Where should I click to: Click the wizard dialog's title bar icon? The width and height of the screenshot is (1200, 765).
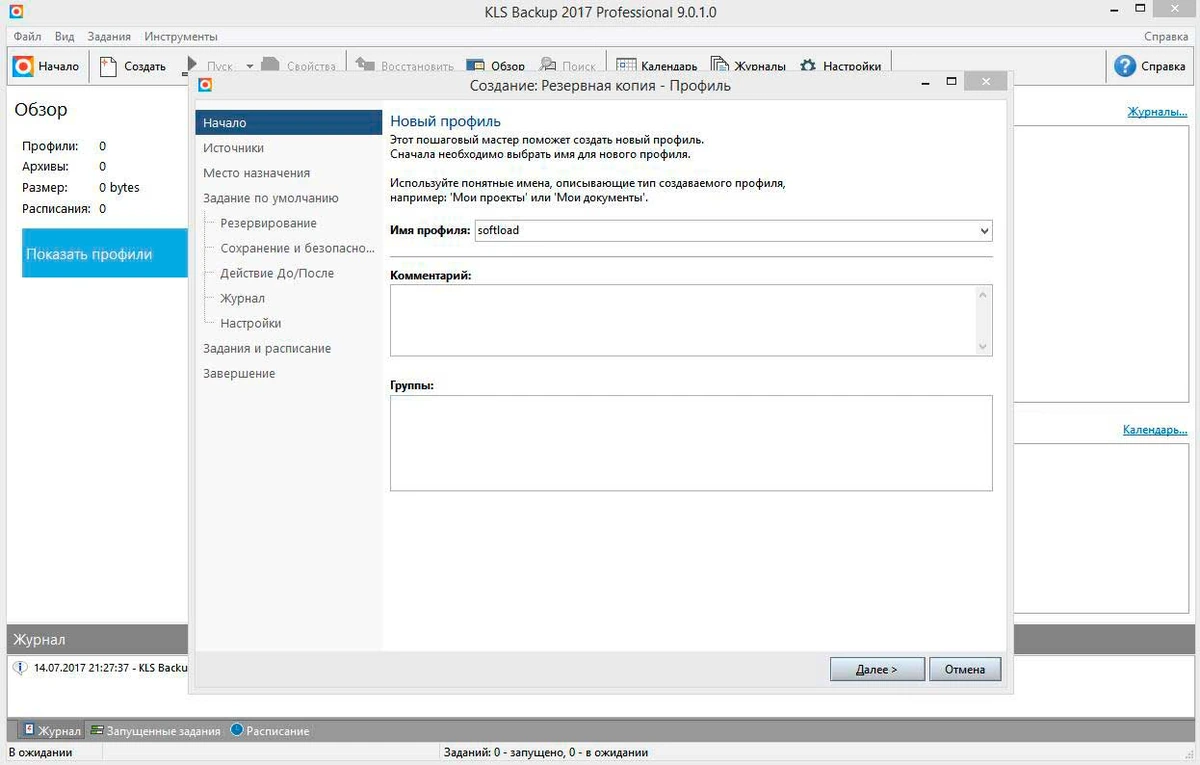point(205,85)
